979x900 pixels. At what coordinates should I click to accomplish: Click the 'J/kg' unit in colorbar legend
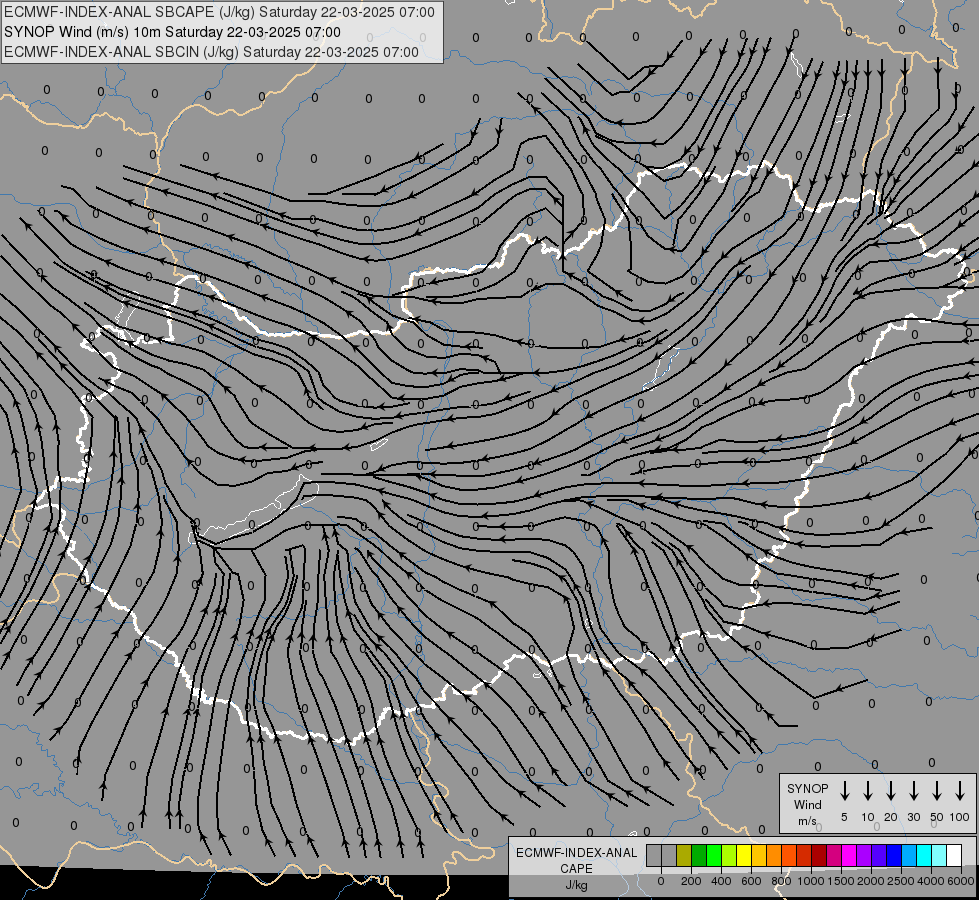576,885
